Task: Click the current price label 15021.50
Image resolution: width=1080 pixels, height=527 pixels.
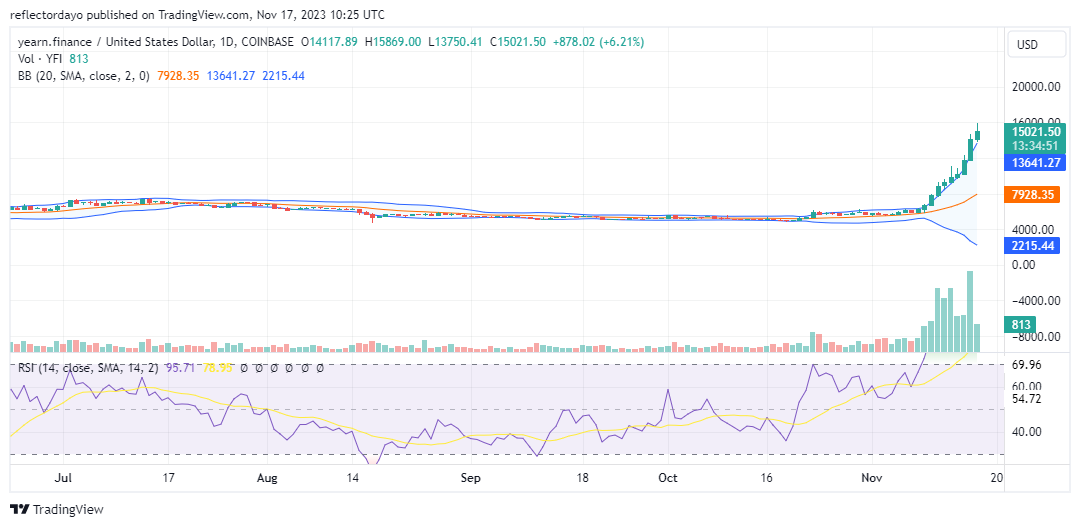Action: (1035, 131)
